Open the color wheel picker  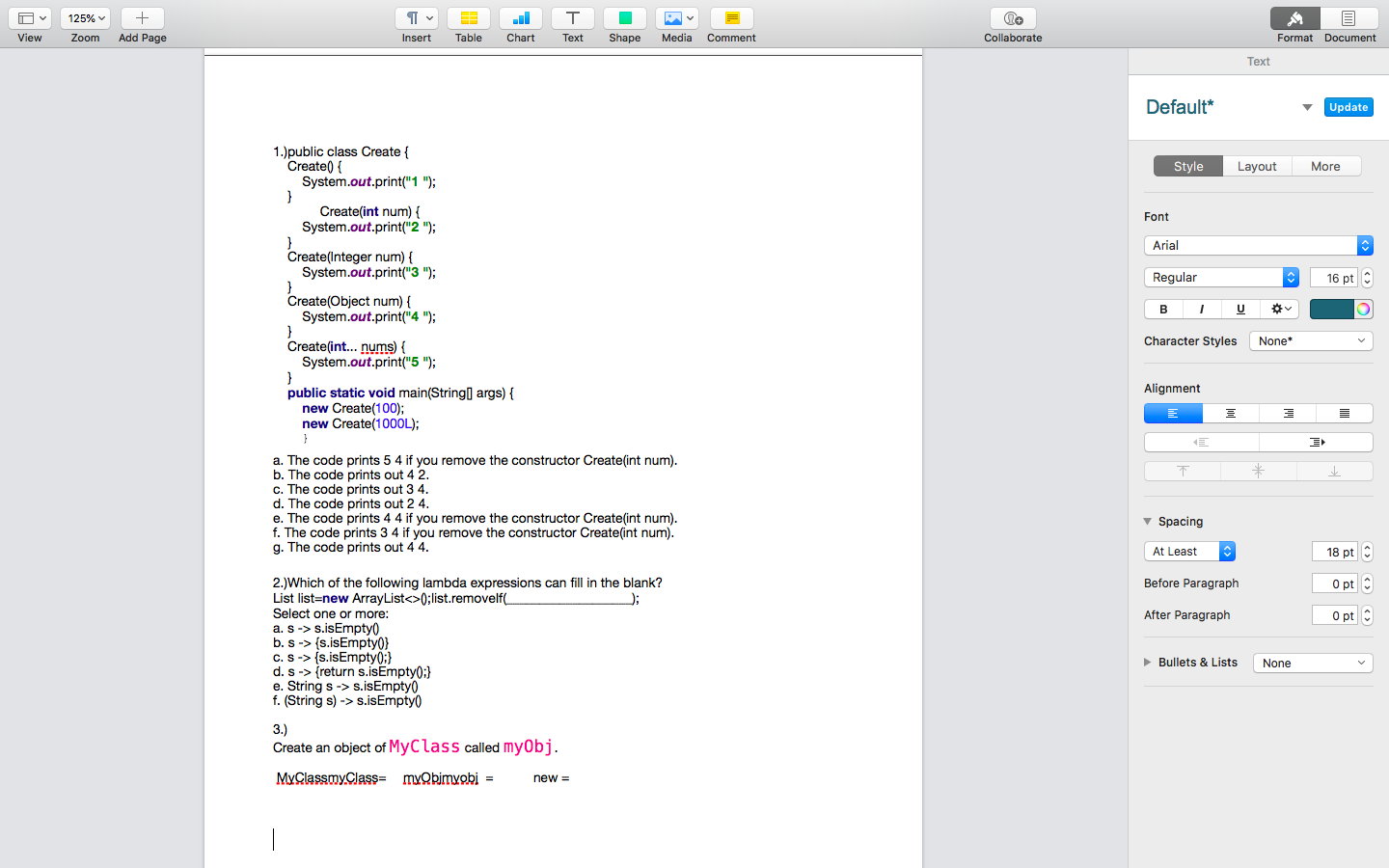[x=1363, y=310]
